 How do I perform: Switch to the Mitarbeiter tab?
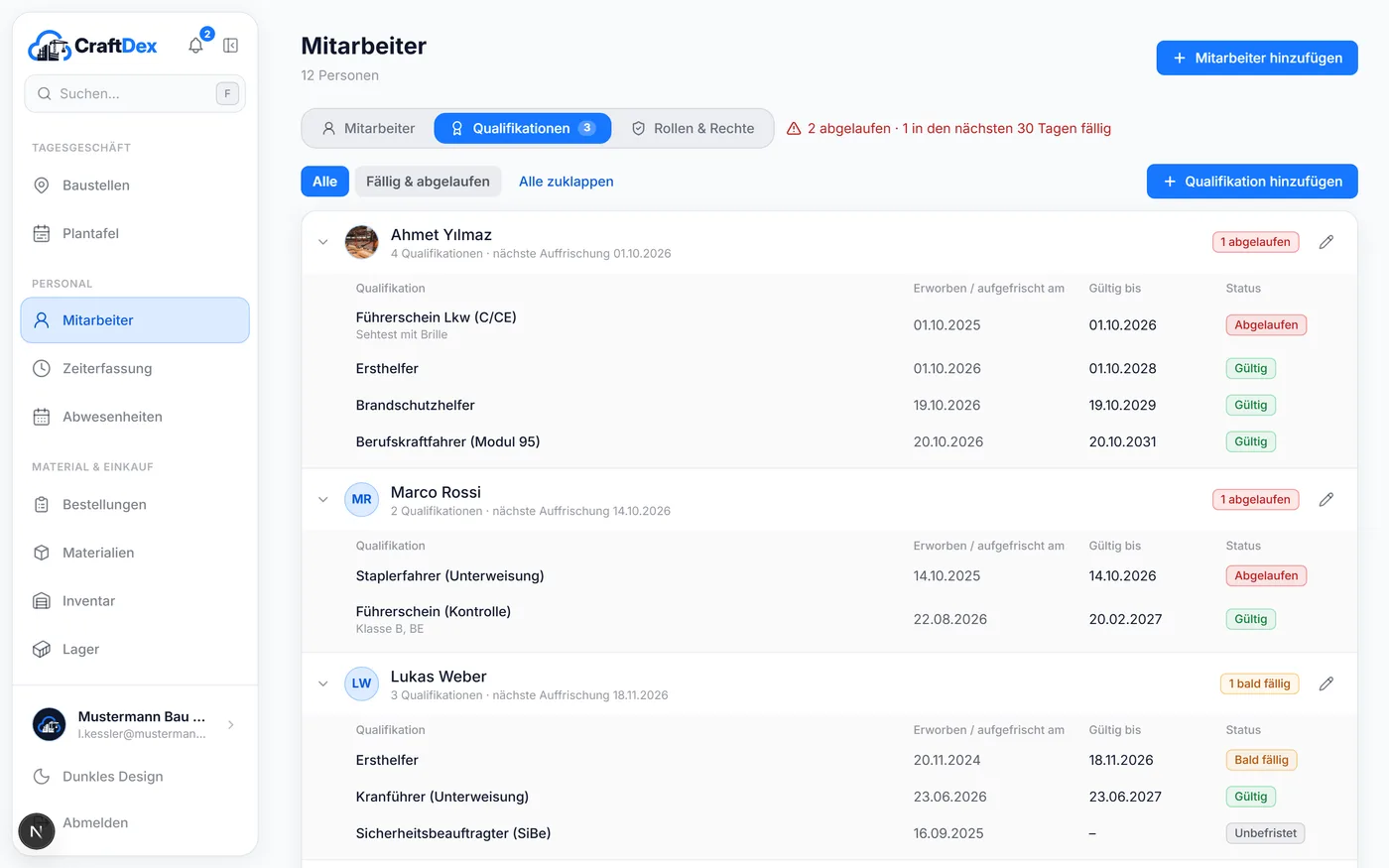[x=368, y=128]
